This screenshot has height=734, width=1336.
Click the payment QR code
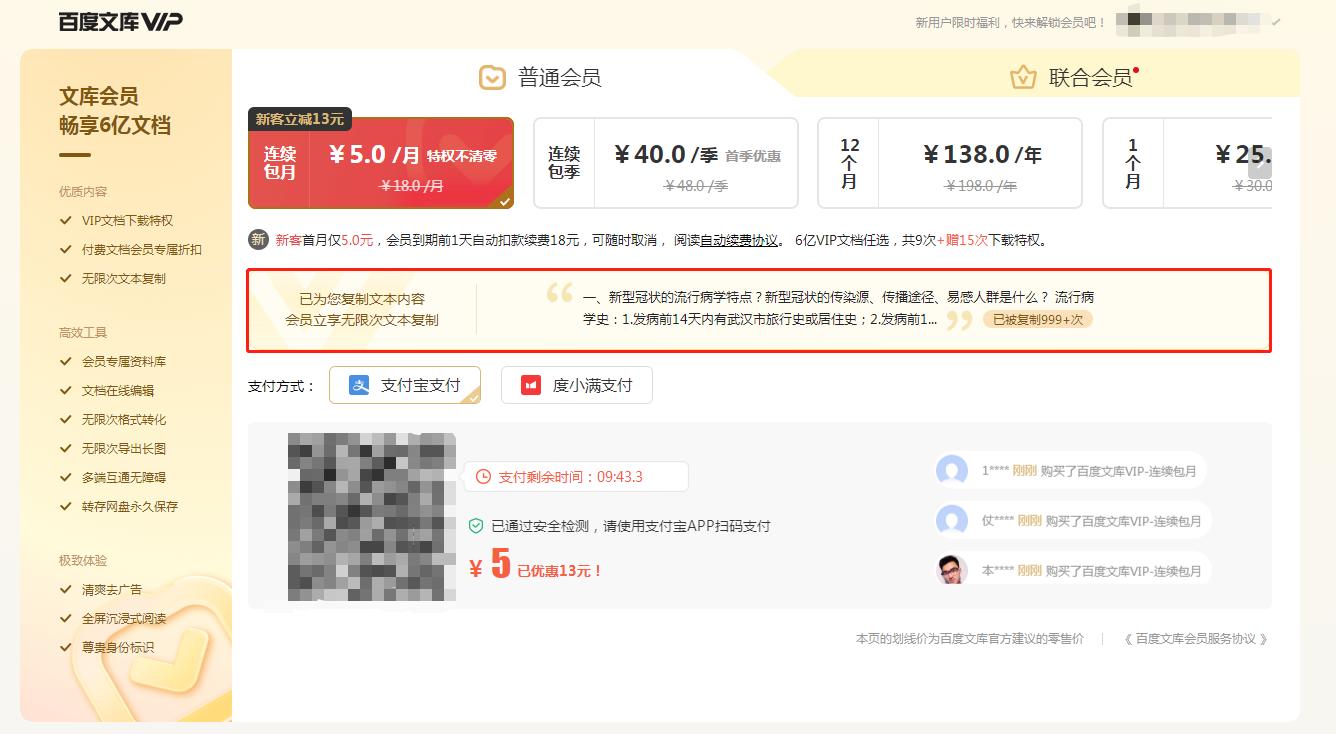coord(370,517)
